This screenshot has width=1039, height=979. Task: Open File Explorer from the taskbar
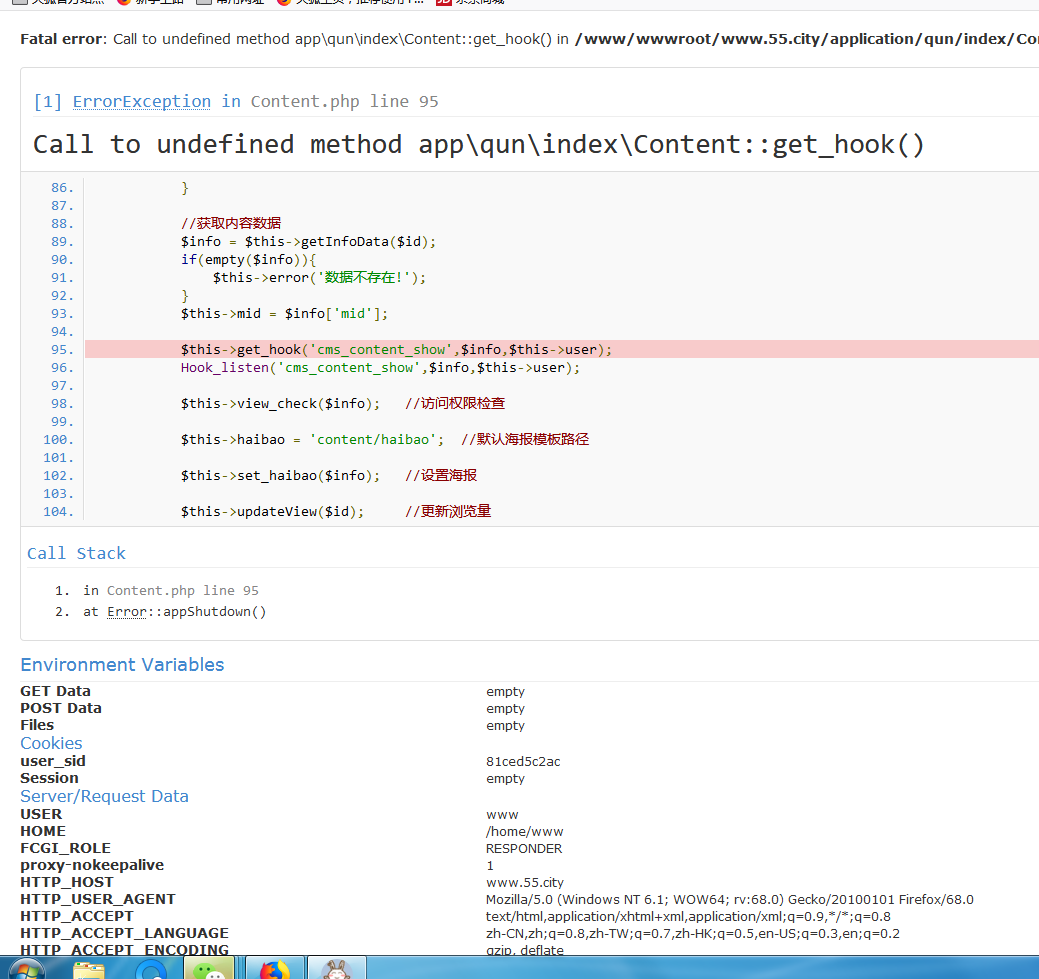click(90, 970)
